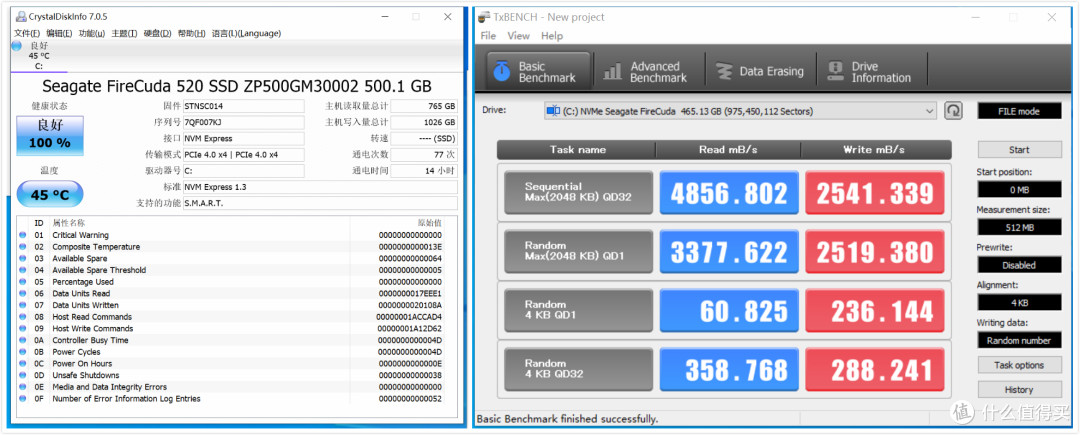Click the transfer mode PCIe 4.0 x4 field
1080x435 pixels.
point(243,155)
